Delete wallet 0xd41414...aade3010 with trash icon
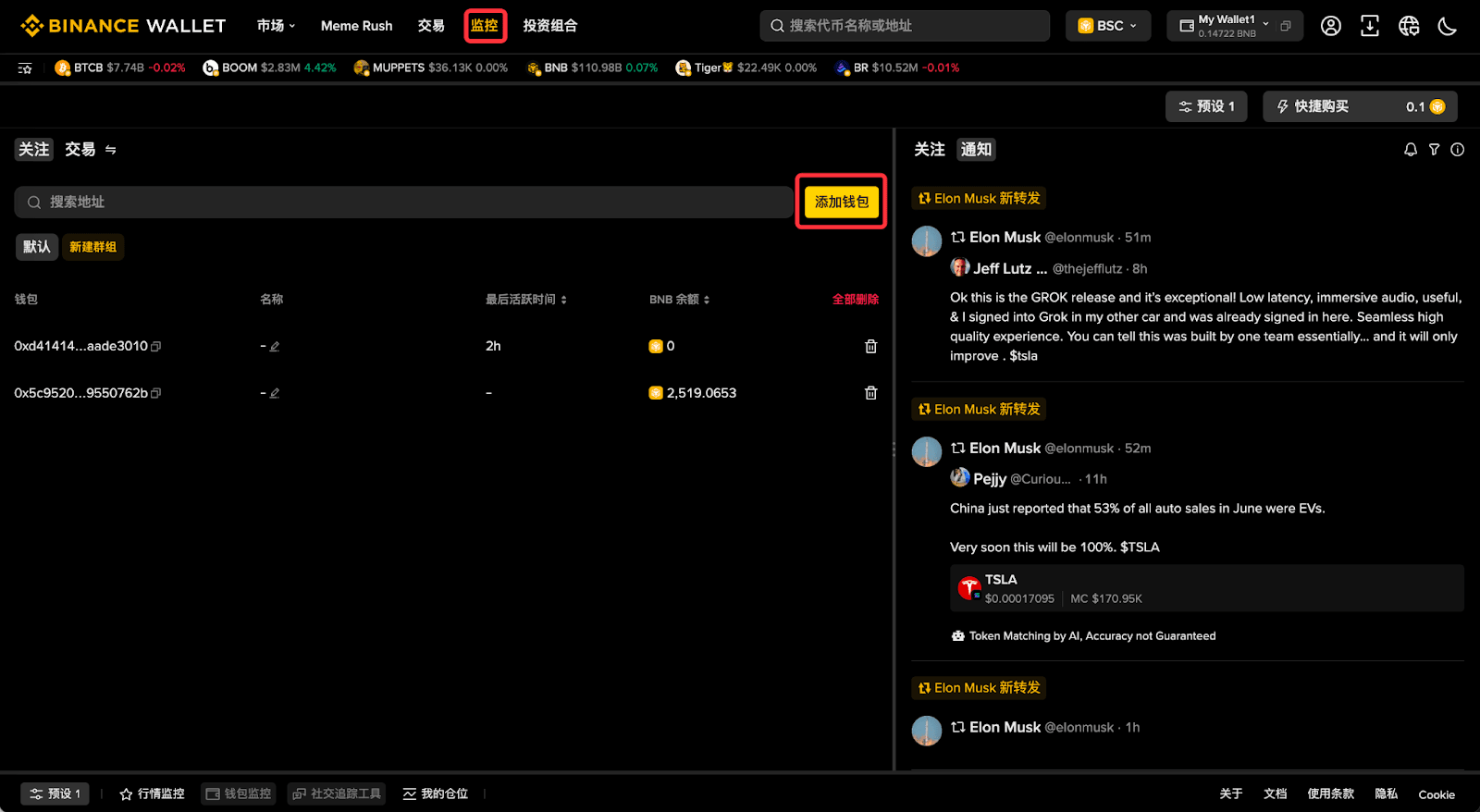1480x812 pixels. [870, 346]
